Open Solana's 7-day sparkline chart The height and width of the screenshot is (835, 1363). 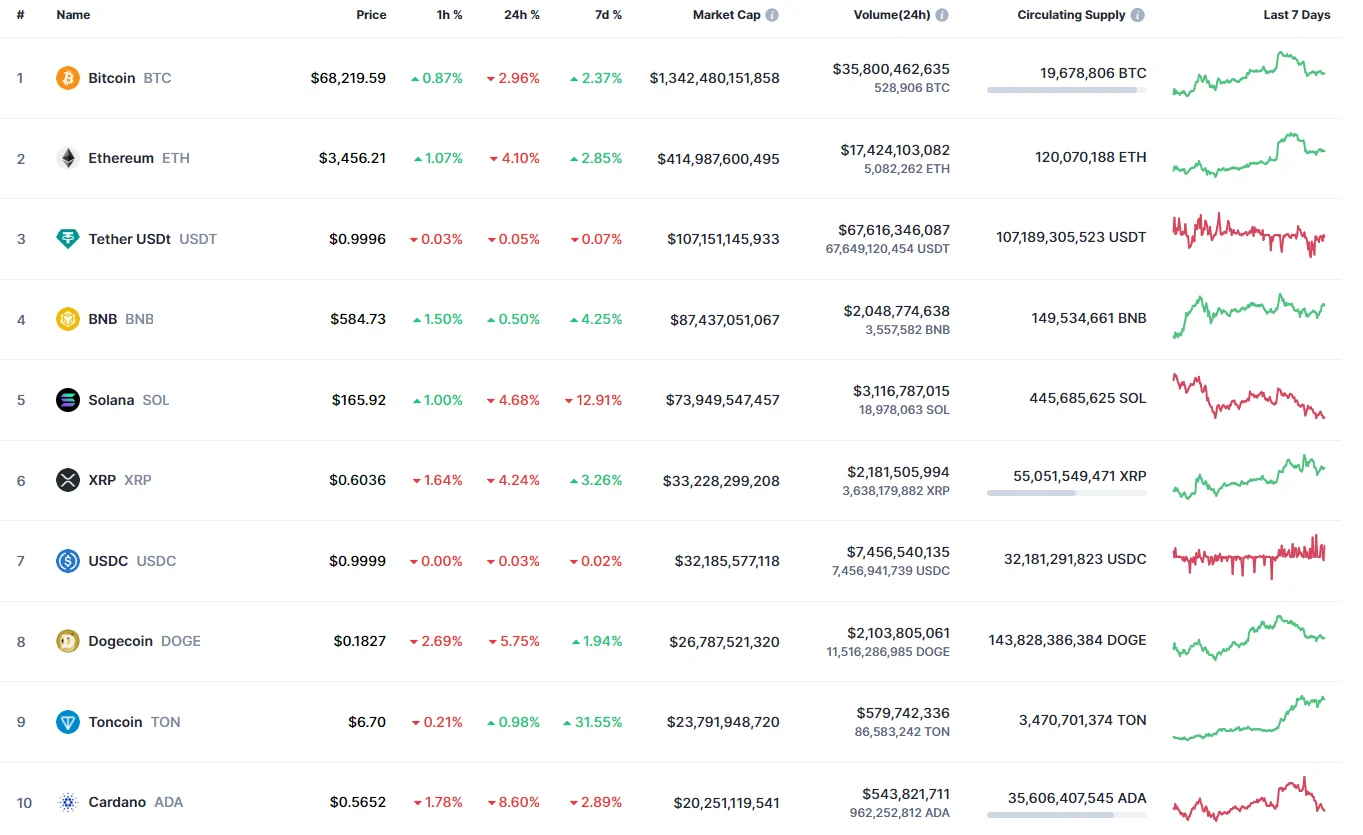(1248, 397)
